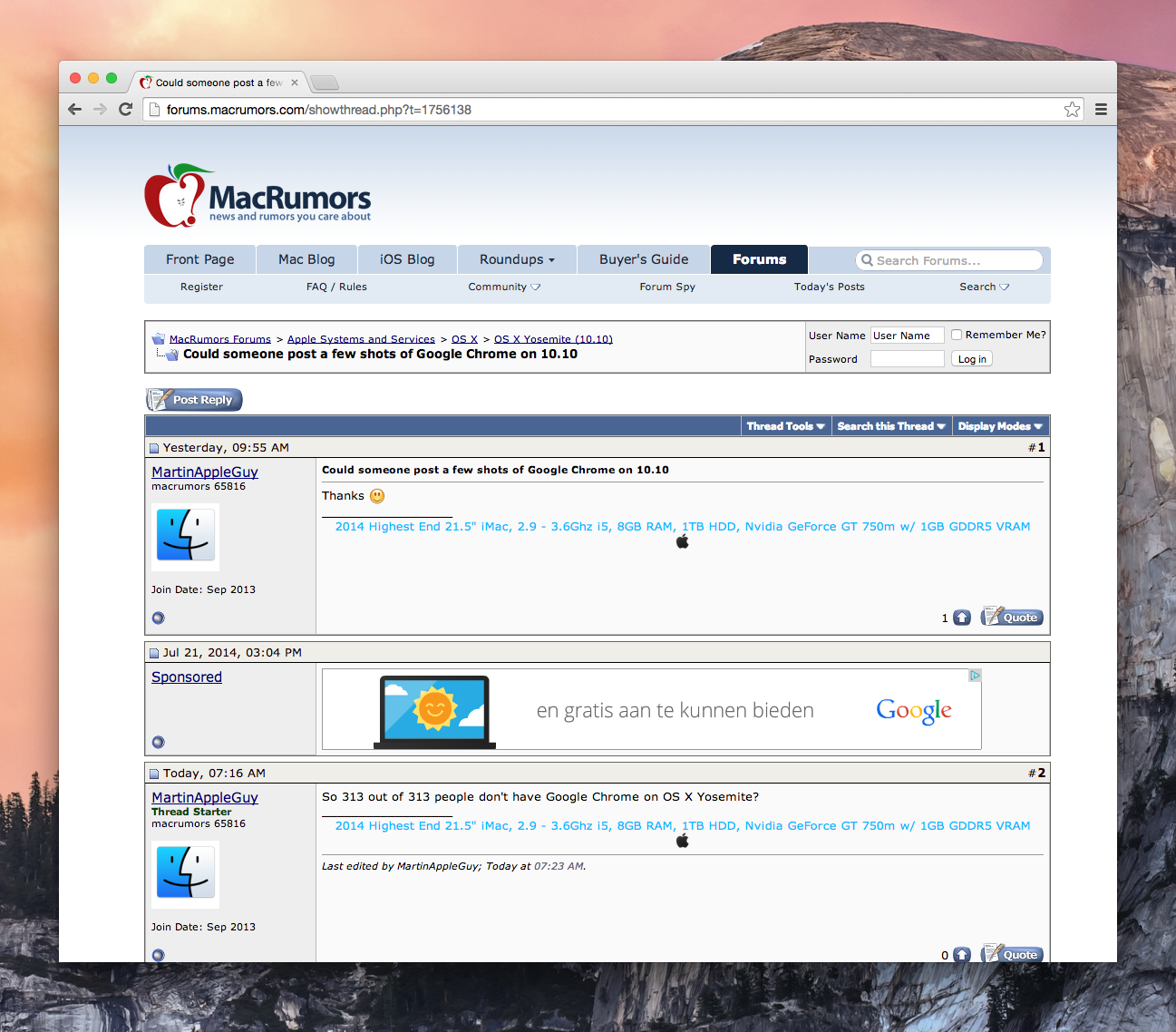This screenshot has height=1032, width=1176.
Task: Click the iMac signature link in post #2
Action: tap(683, 825)
